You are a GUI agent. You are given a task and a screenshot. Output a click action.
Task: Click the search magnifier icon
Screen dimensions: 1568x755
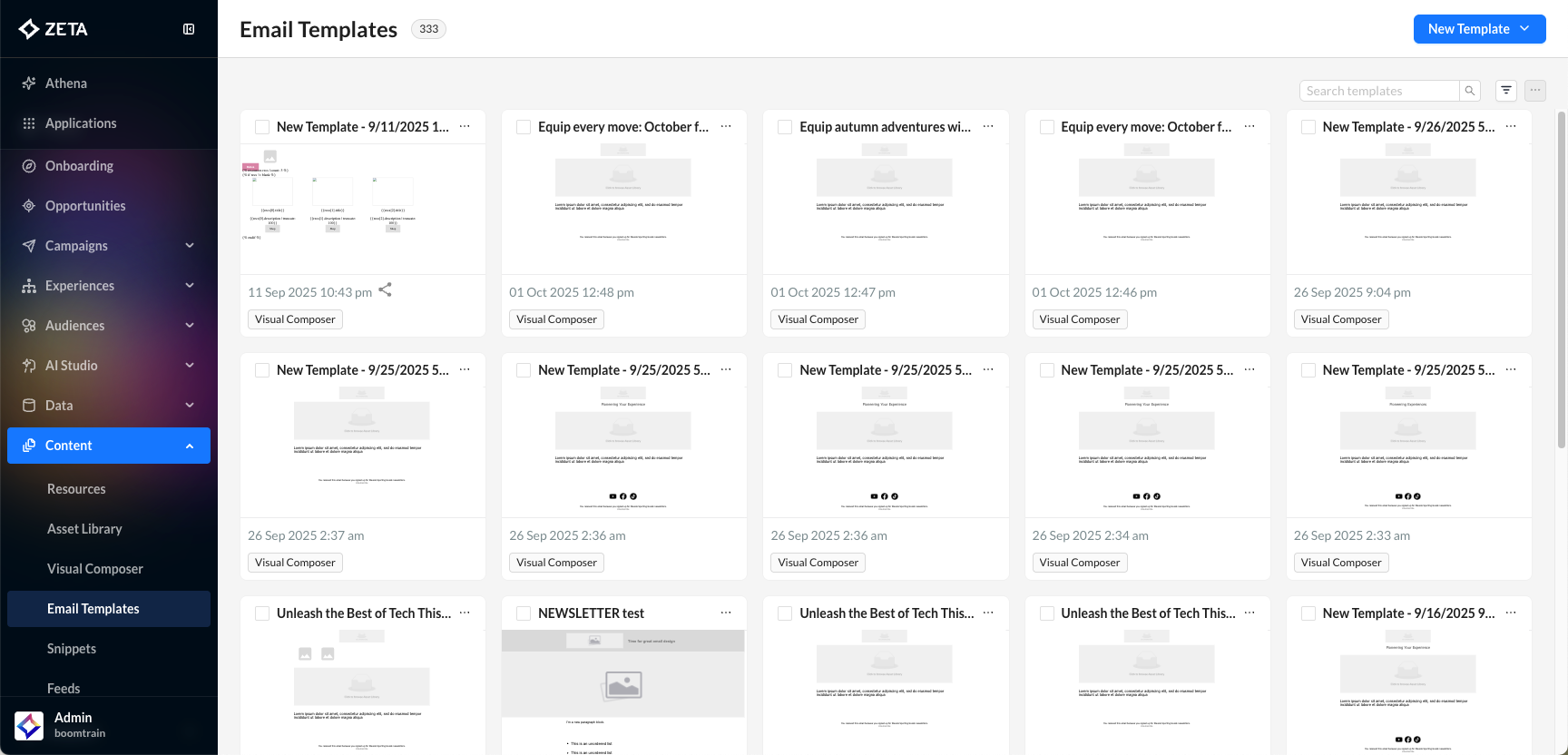point(1470,91)
